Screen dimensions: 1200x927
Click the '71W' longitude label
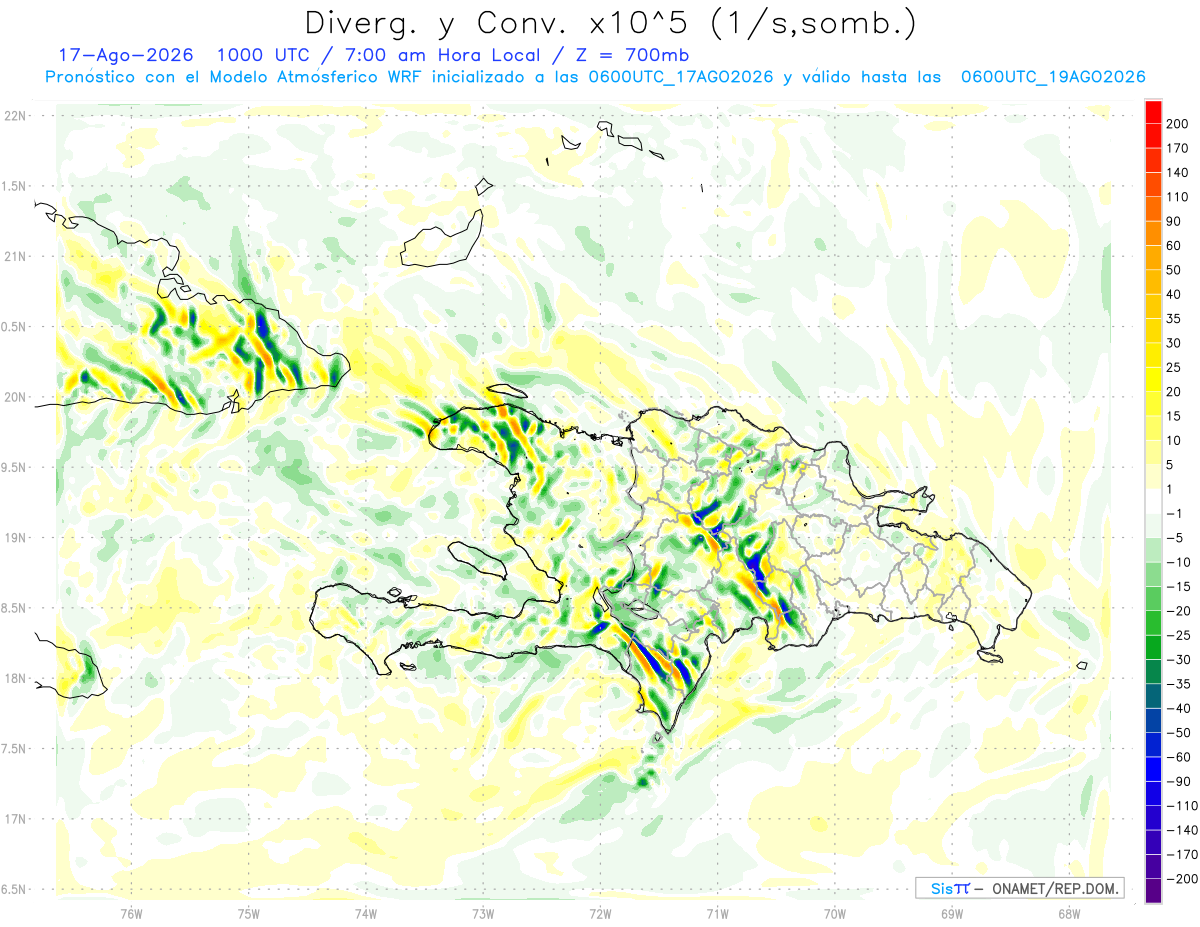[x=717, y=914]
